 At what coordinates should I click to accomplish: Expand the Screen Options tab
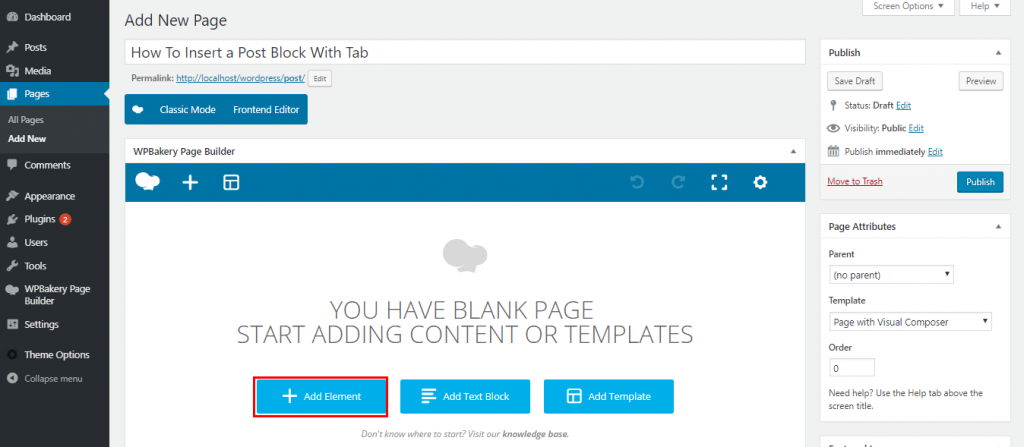point(905,7)
